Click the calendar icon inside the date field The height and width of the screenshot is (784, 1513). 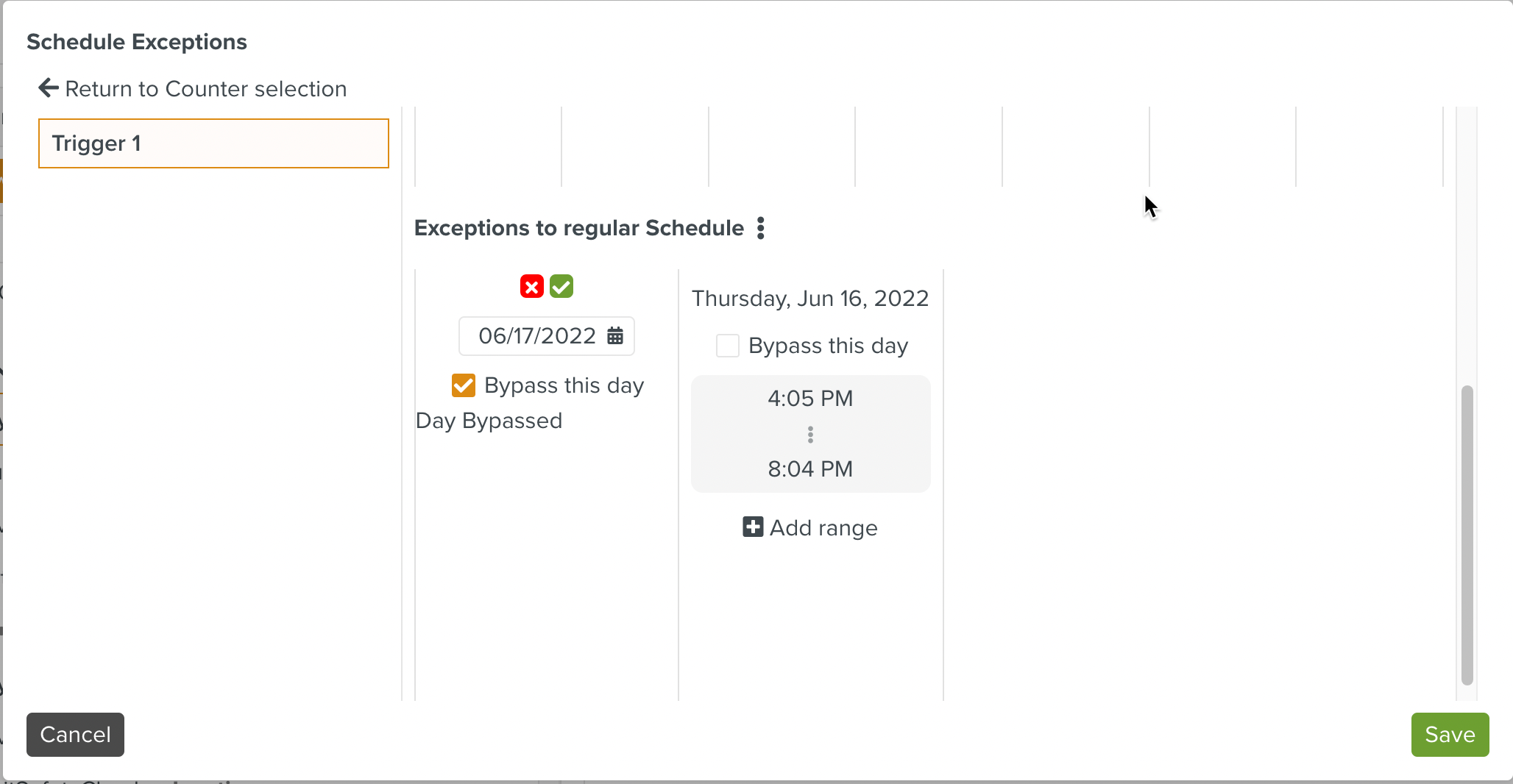click(614, 336)
